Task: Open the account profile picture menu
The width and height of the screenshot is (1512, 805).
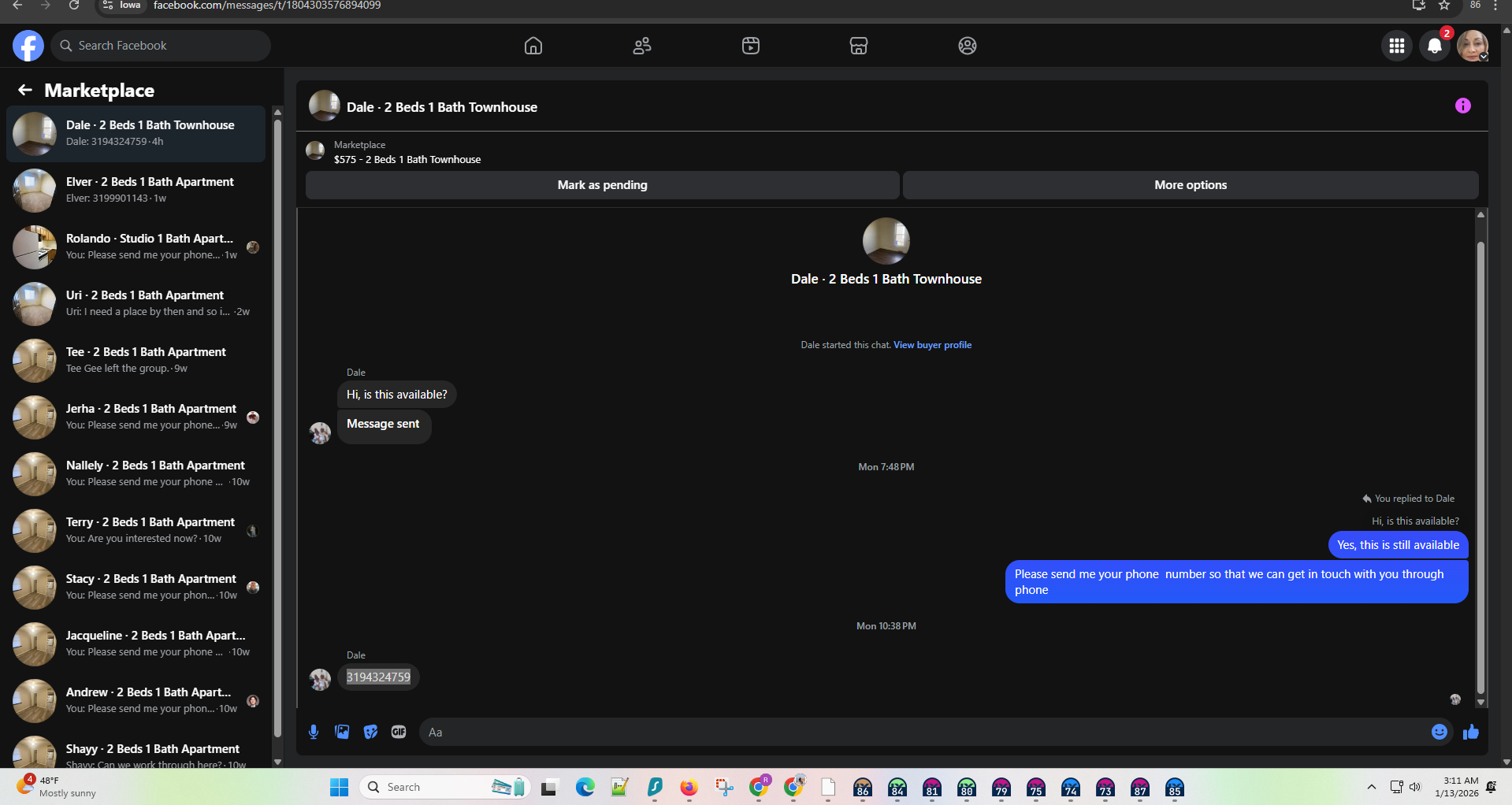Action: pyautogui.click(x=1473, y=46)
